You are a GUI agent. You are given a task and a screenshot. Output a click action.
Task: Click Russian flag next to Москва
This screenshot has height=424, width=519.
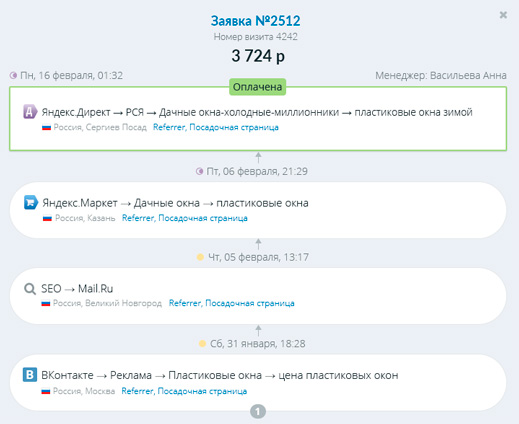[46, 391]
